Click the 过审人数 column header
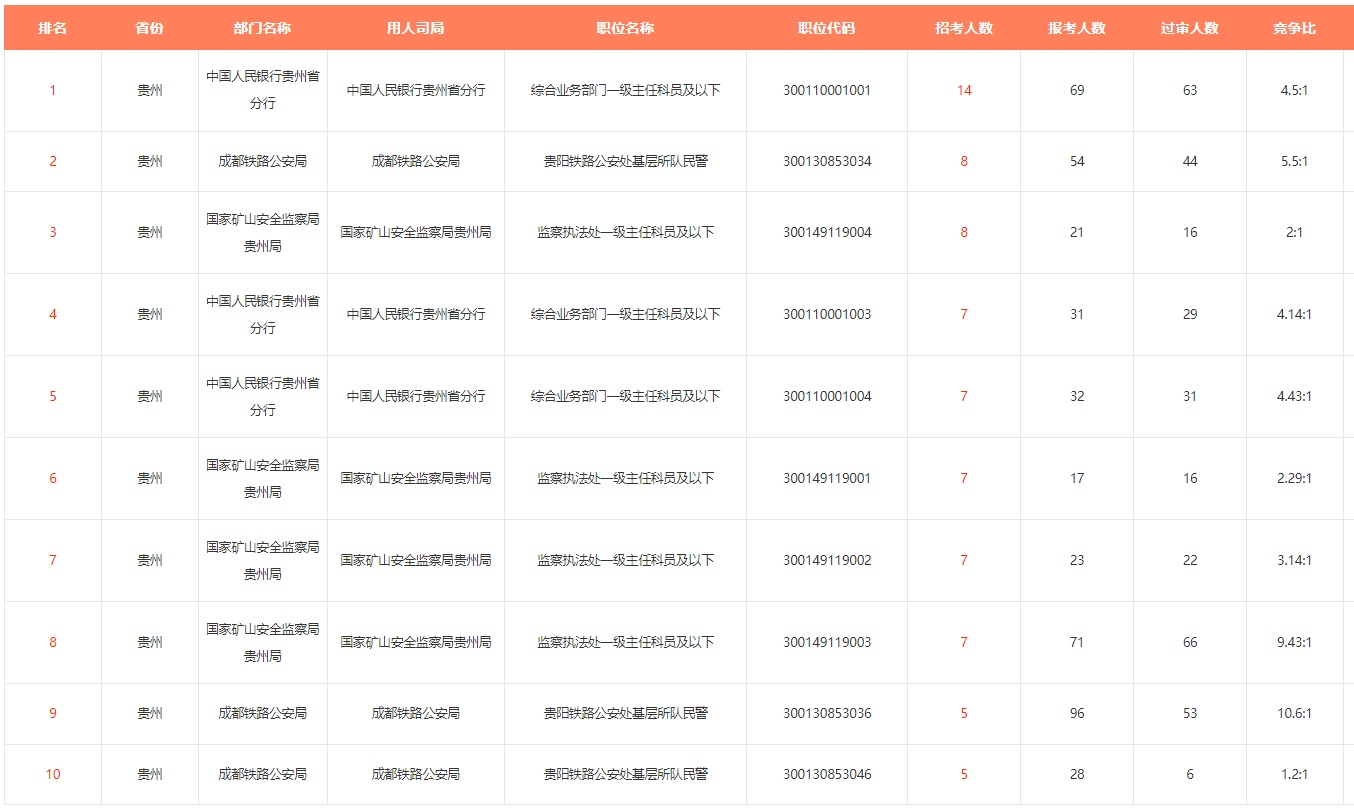 click(1189, 28)
